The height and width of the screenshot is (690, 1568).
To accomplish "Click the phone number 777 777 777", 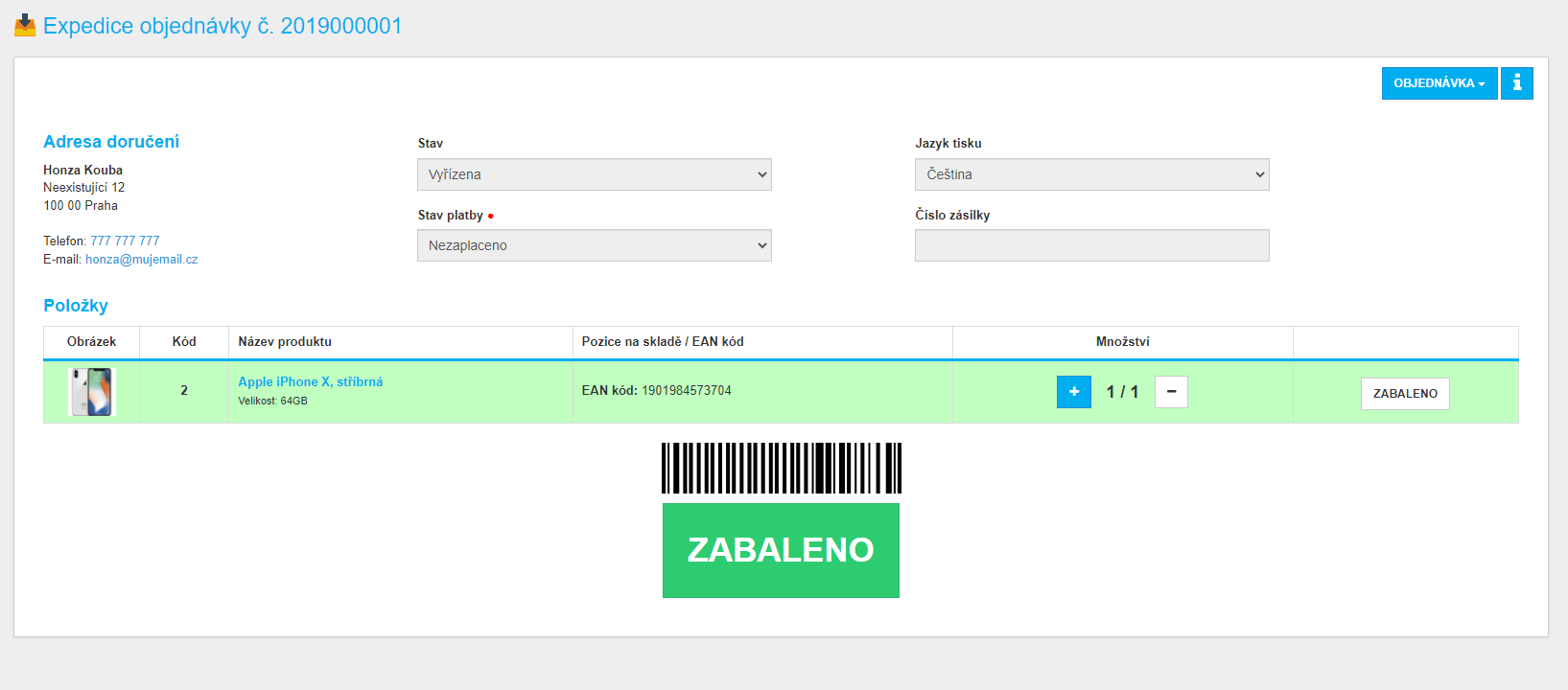I will click(x=125, y=241).
